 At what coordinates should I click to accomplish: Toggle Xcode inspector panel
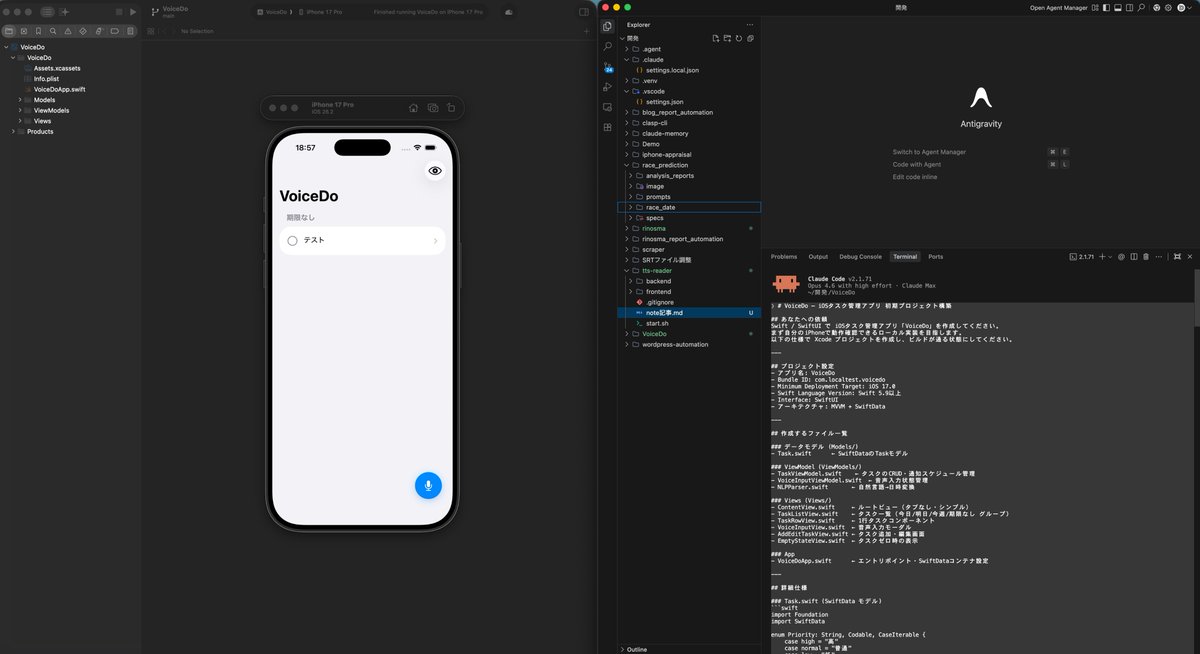(x=584, y=12)
